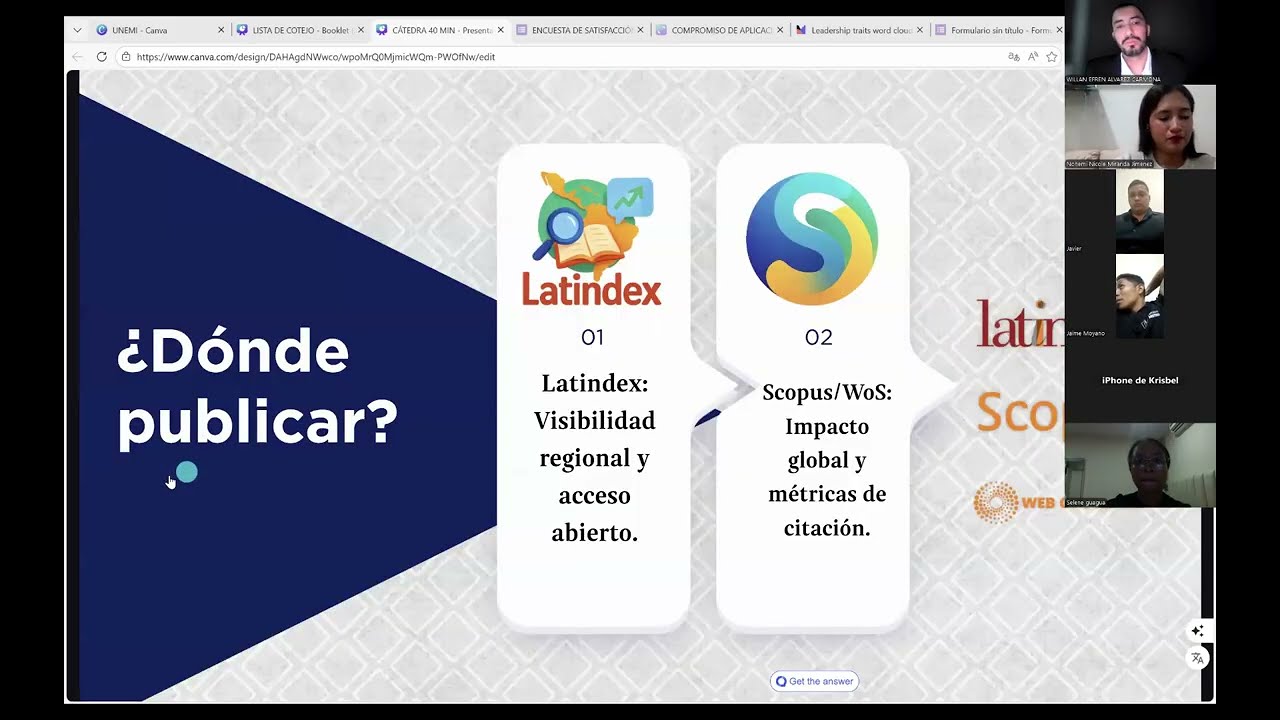This screenshot has width=1280, height=720.
Task: Click the Get the answer button
Action: click(x=814, y=681)
